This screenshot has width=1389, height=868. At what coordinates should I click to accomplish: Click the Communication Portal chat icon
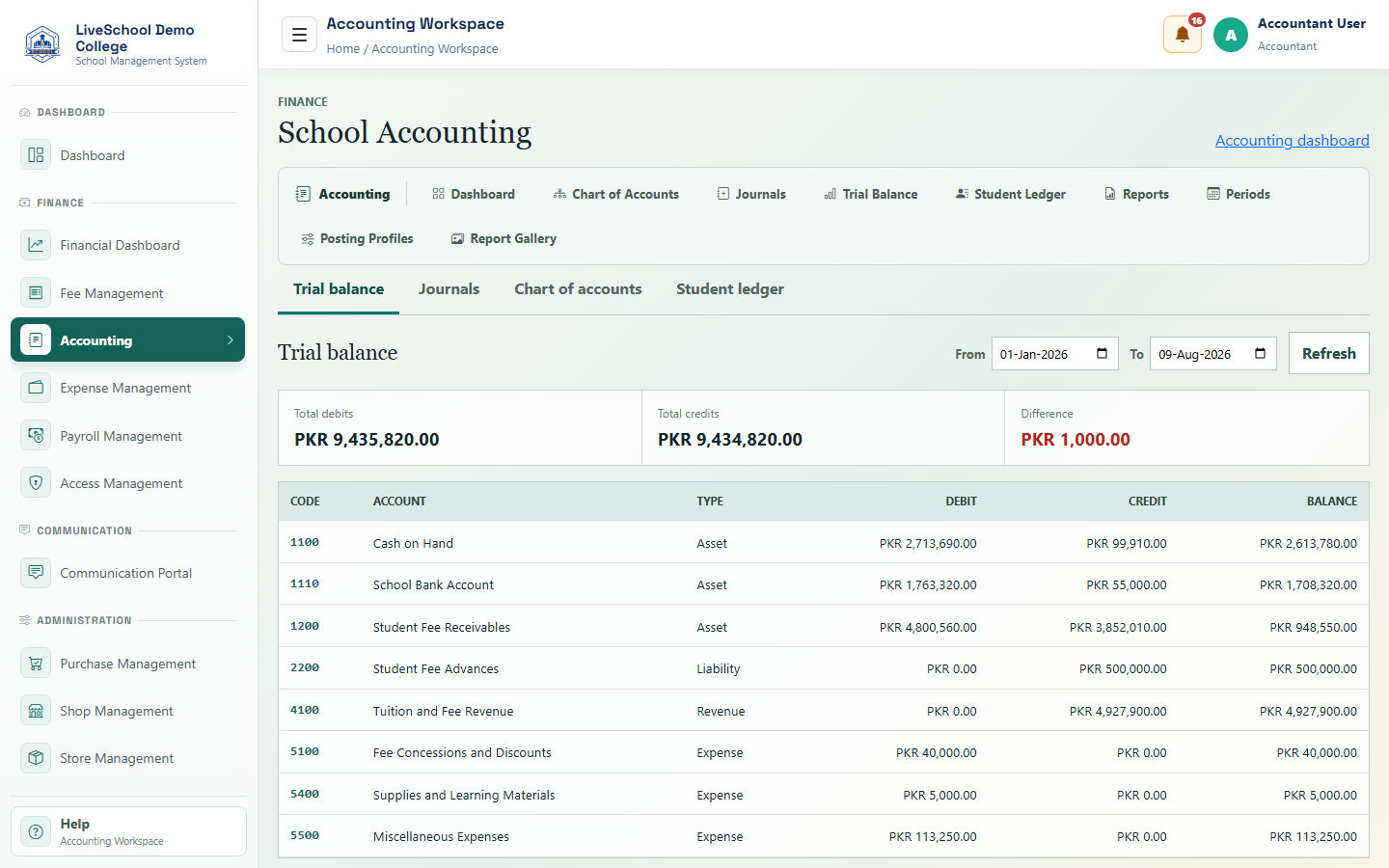coord(36,573)
